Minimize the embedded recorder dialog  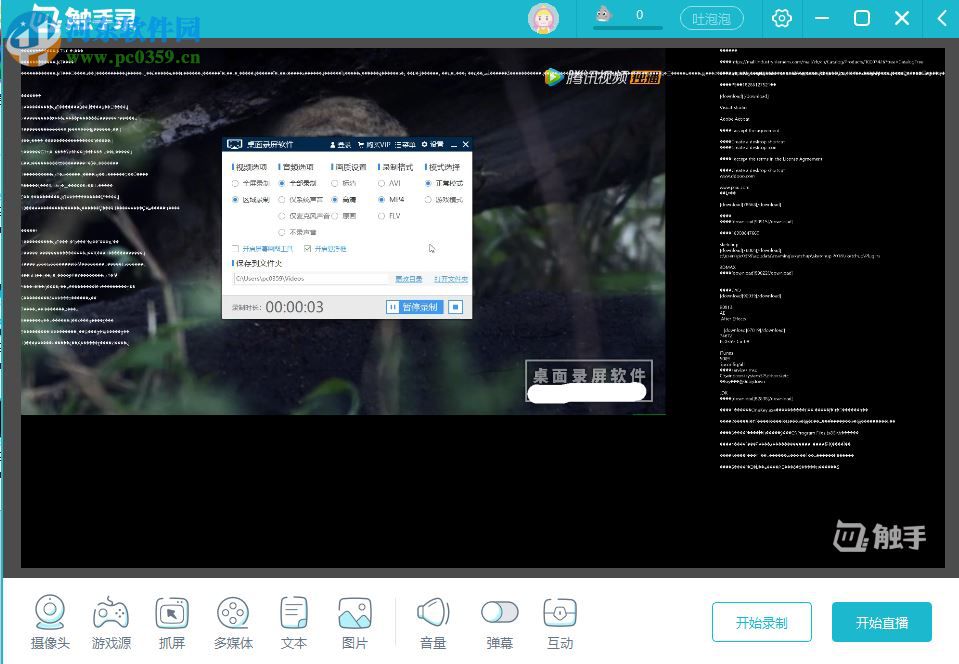point(454,145)
